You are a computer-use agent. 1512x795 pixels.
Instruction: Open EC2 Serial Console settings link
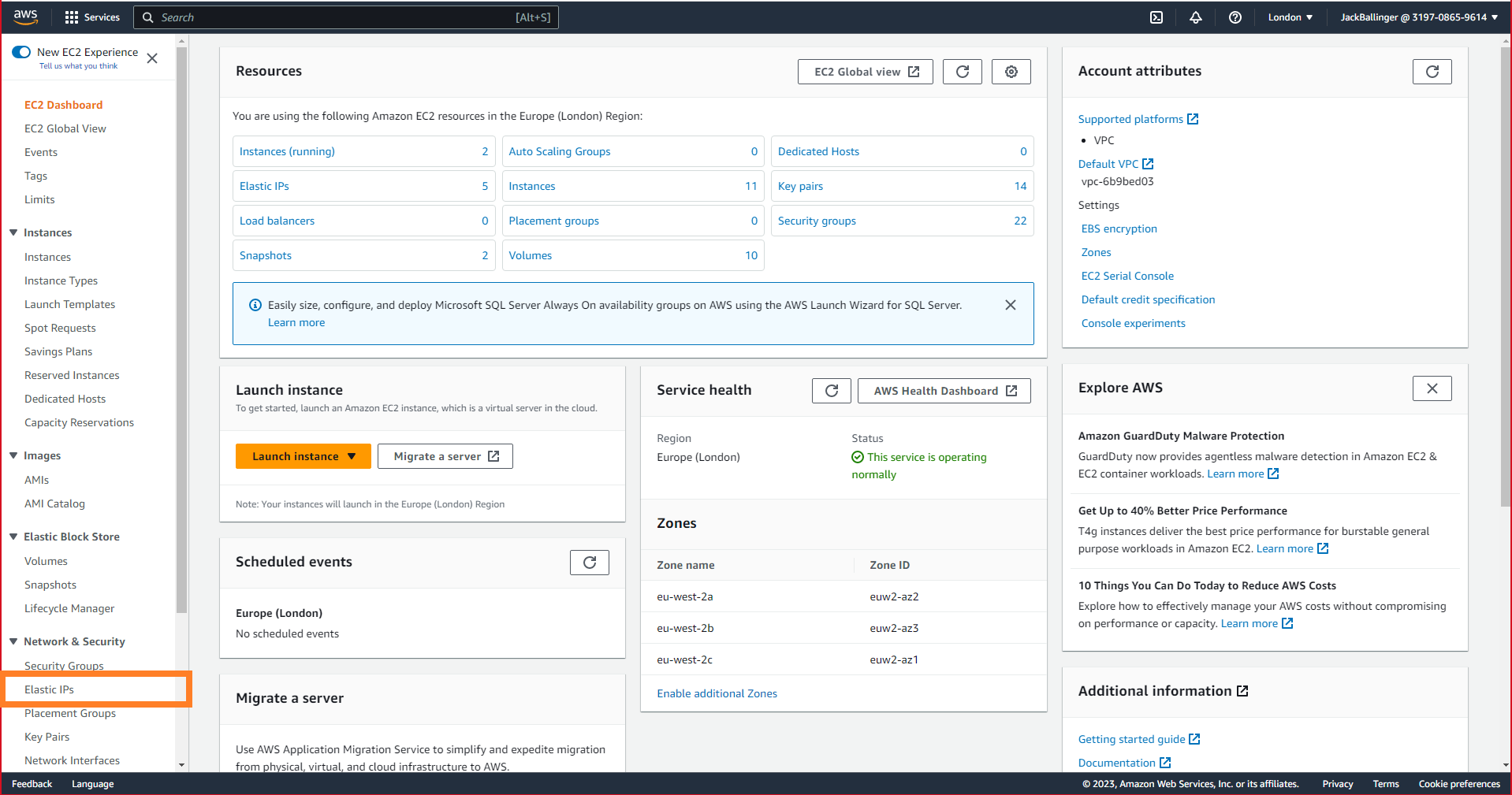pos(1127,276)
